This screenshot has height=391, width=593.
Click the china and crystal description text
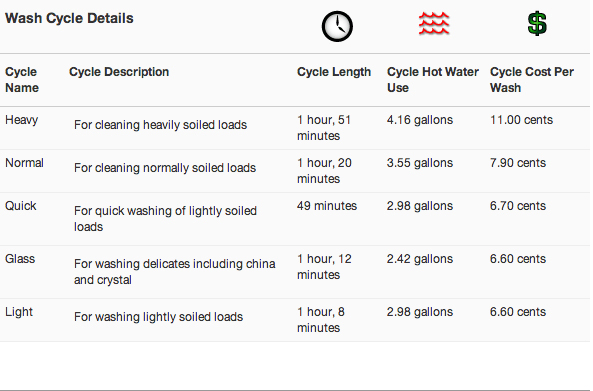click(x=175, y=272)
